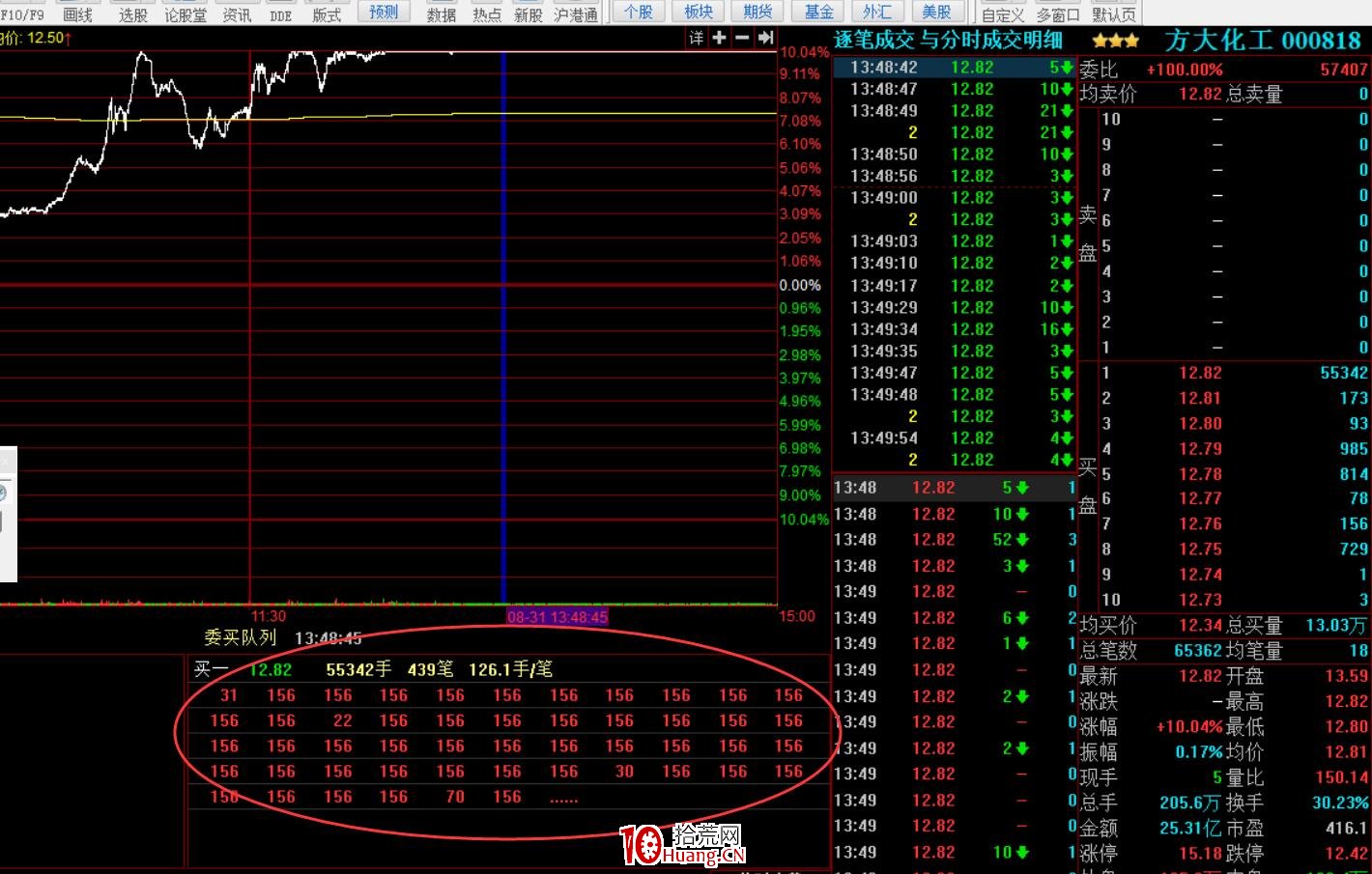Click the 多窗口 multi-window button
1372x874 pixels.
[1058, 14]
